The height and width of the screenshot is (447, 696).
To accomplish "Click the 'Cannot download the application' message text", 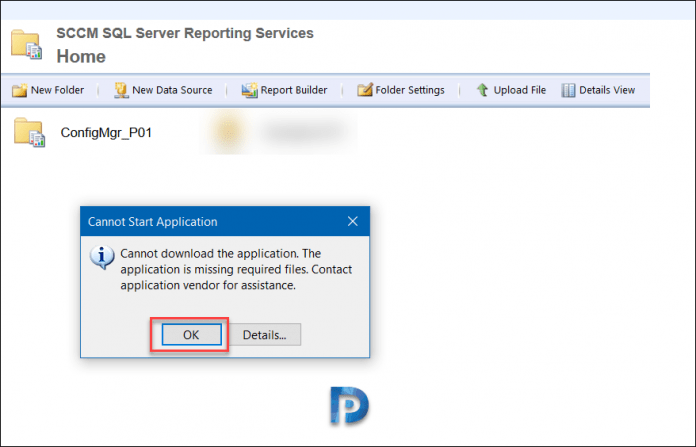I will tap(236, 269).
